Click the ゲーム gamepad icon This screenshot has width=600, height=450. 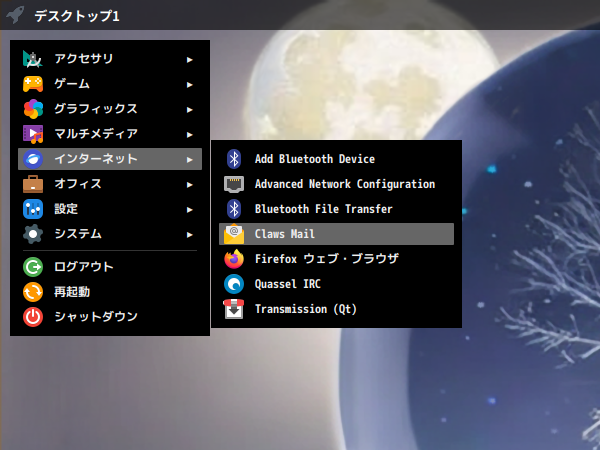33,84
